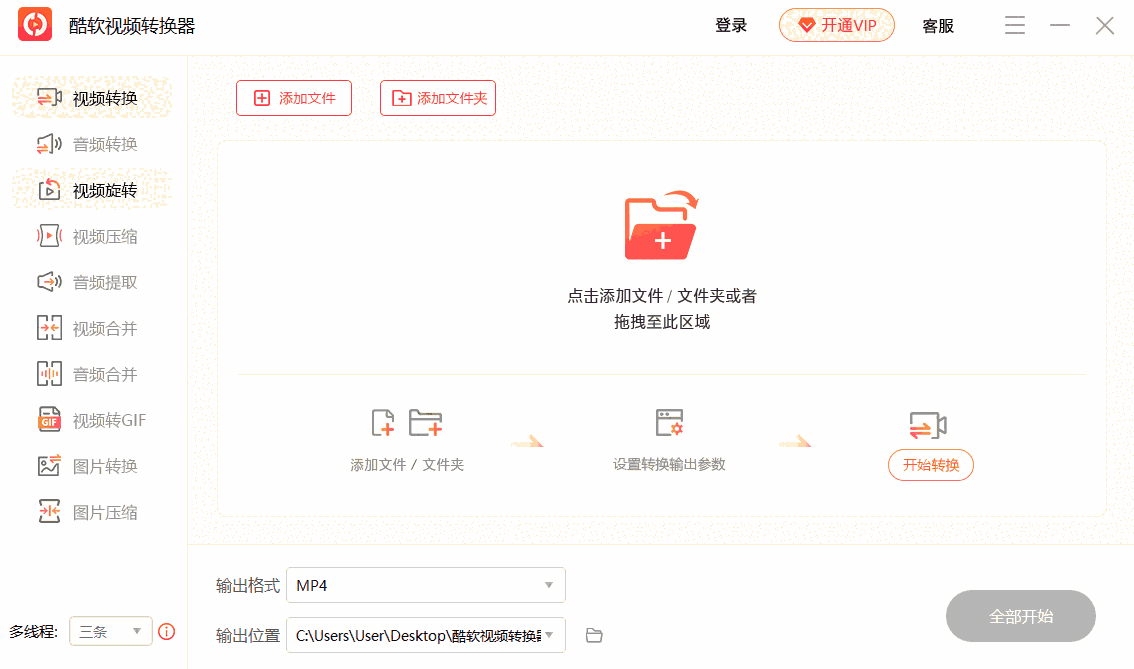Open the output folder browse icon

coord(593,635)
